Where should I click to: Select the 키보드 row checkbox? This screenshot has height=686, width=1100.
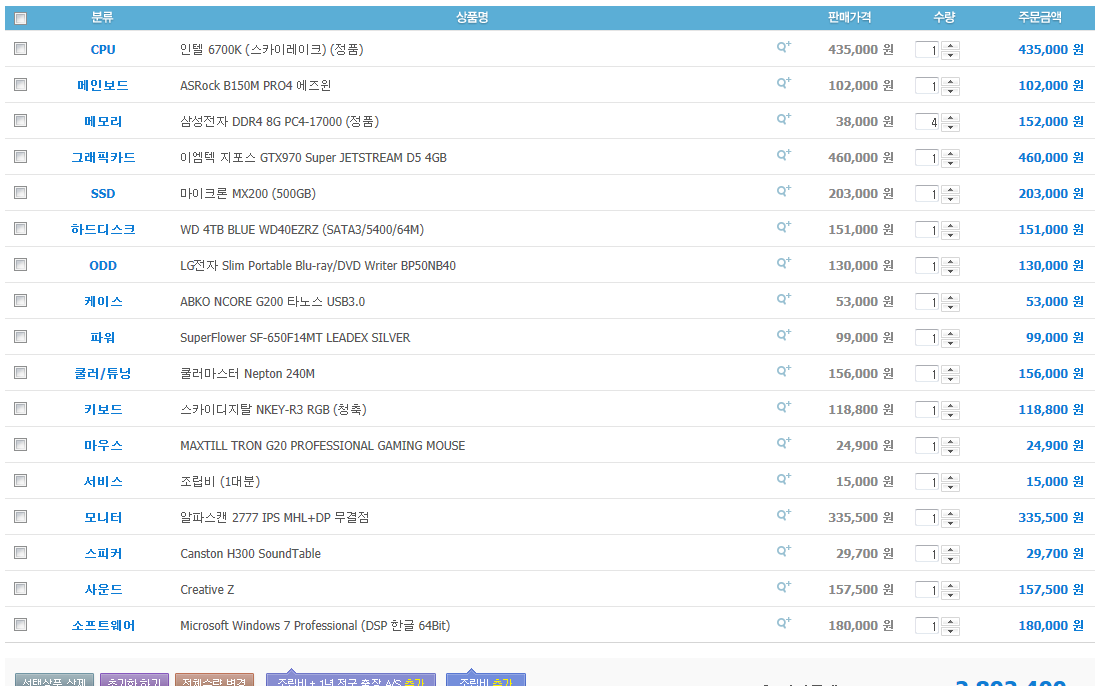click(21, 409)
